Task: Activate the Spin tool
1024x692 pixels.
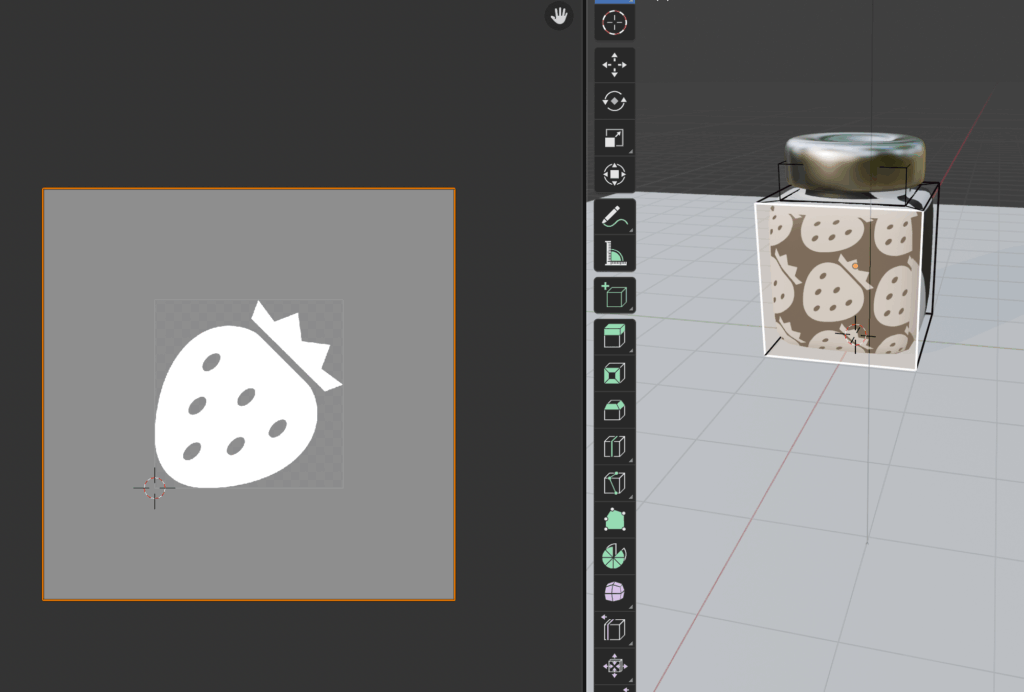Action: tap(614, 556)
